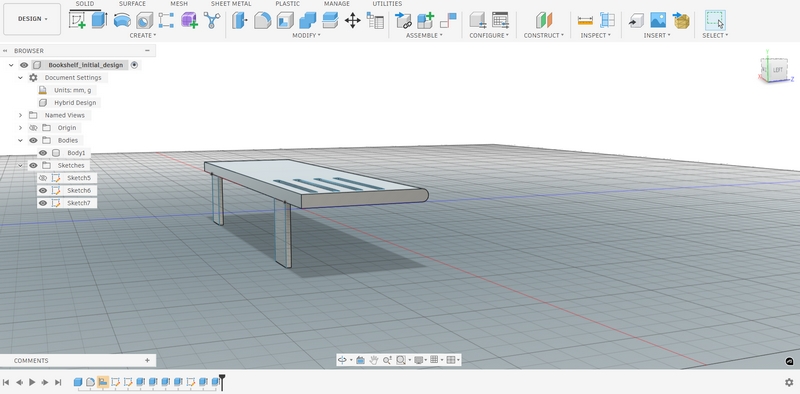The width and height of the screenshot is (800, 394).
Task: Click the Insert Canvas image icon
Action: tap(658, 20)
